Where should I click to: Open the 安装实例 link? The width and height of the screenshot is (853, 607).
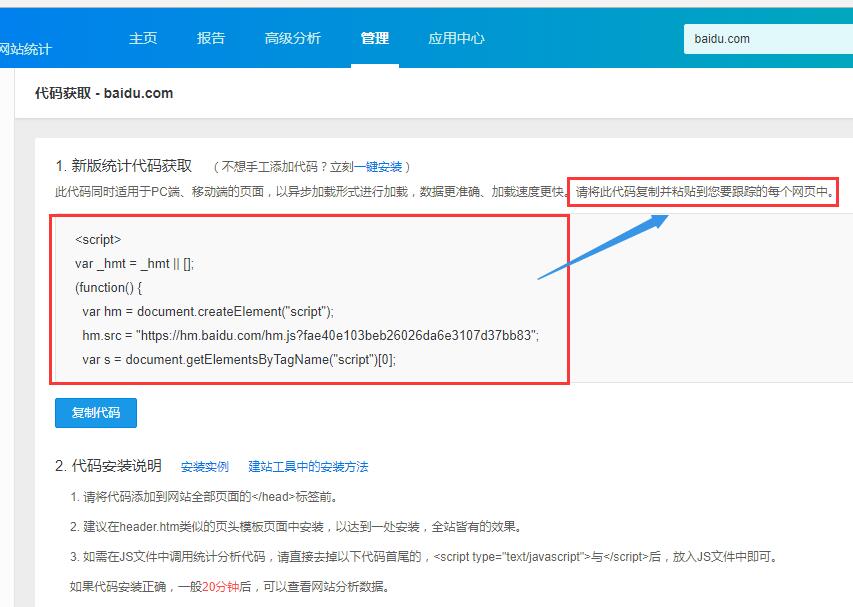click(205, 467)
